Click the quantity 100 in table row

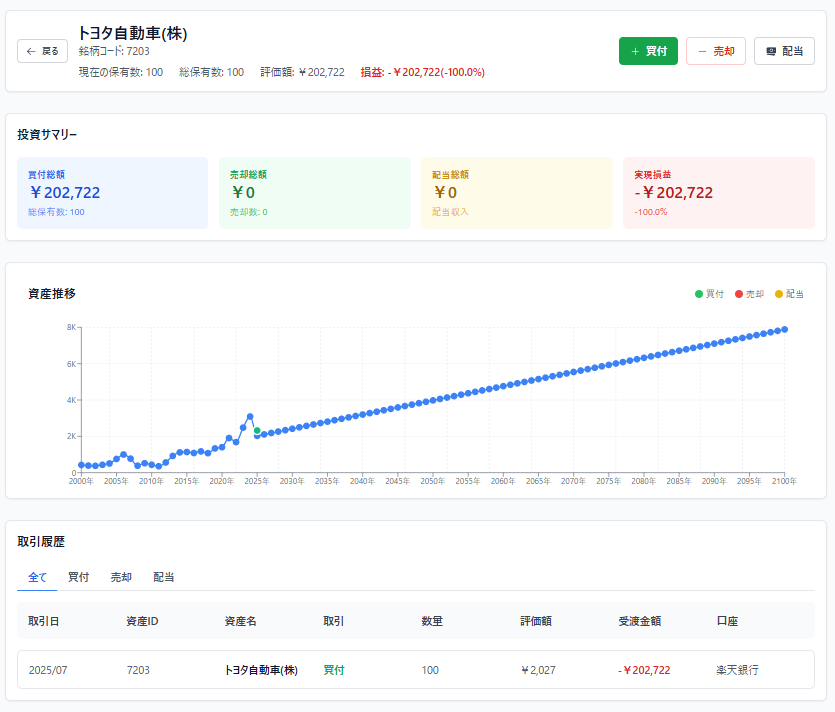point(430,670)
